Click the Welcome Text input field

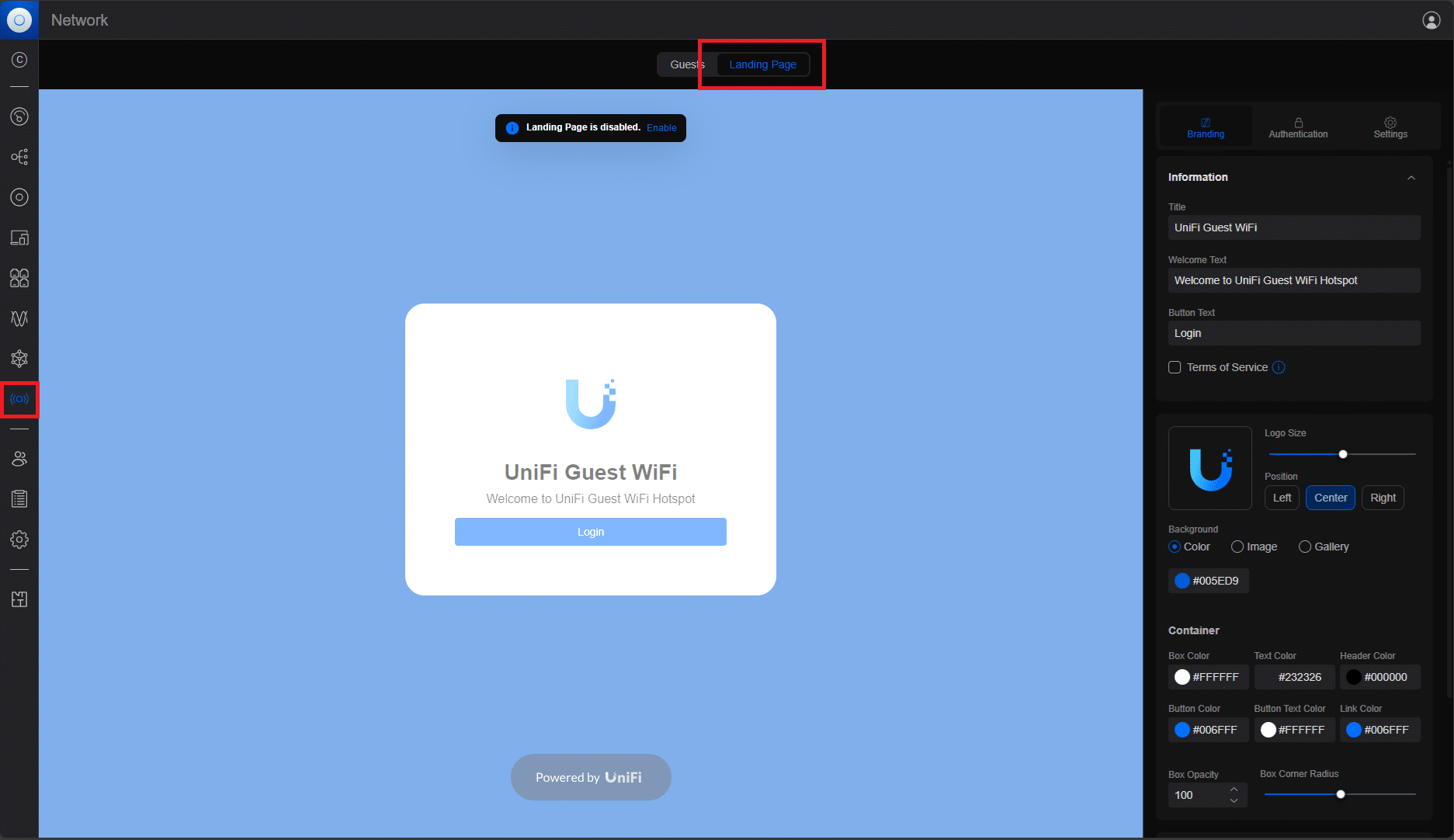point(1294,280)
